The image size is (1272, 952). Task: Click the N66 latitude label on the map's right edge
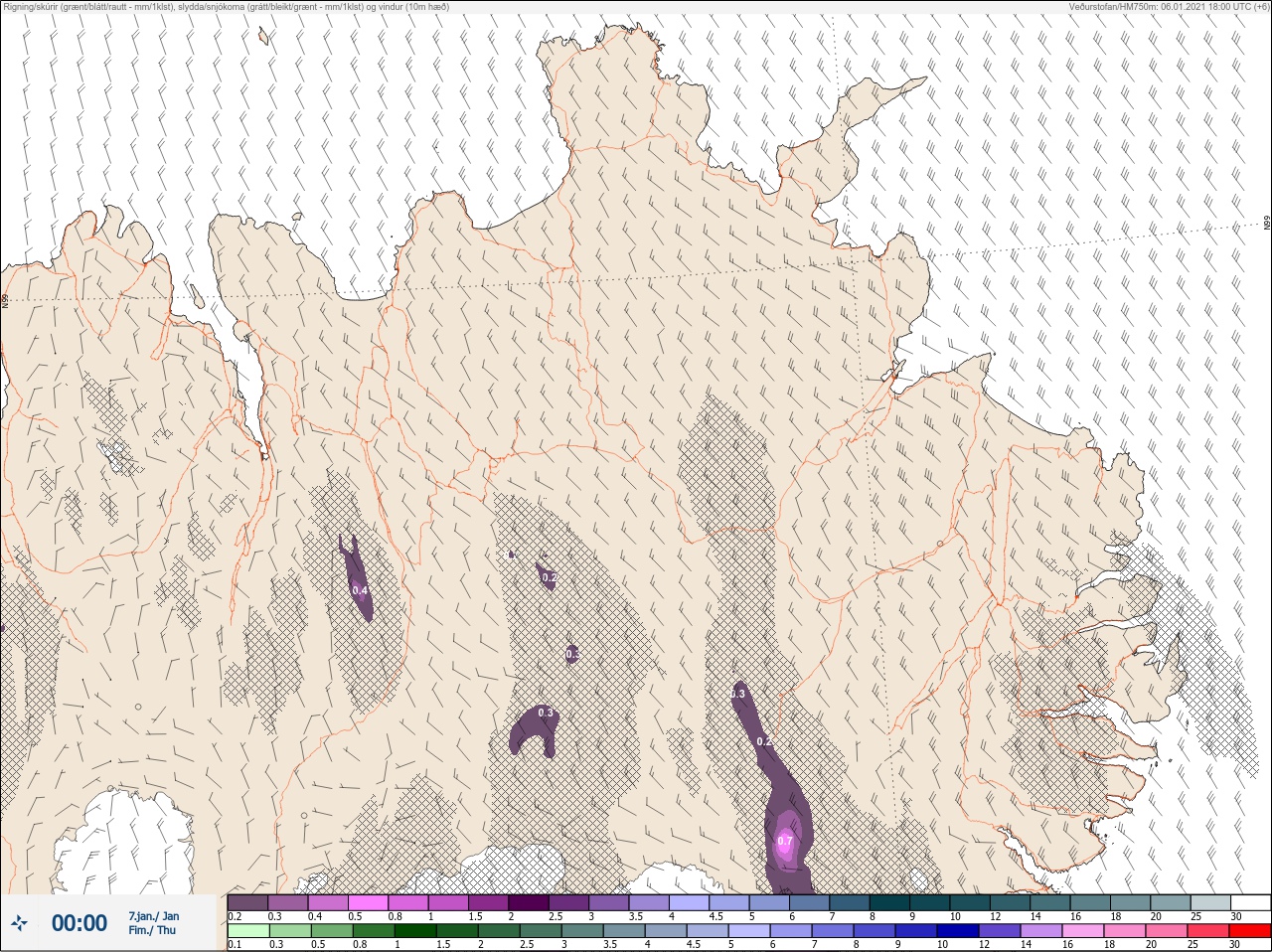tap(1267, 224)
